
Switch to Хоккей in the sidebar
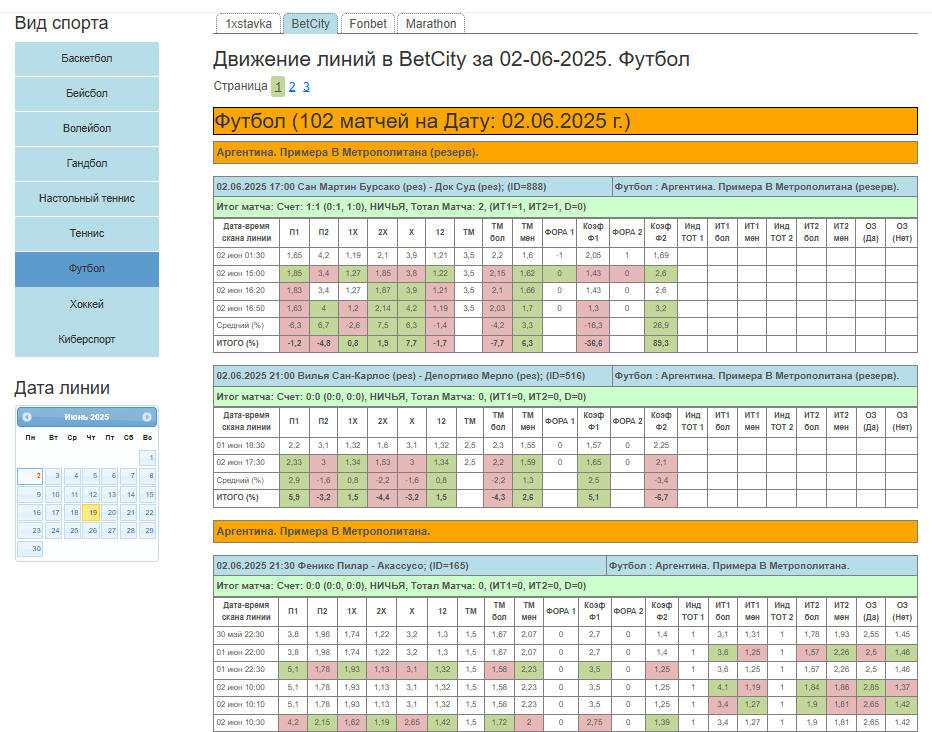87,304
